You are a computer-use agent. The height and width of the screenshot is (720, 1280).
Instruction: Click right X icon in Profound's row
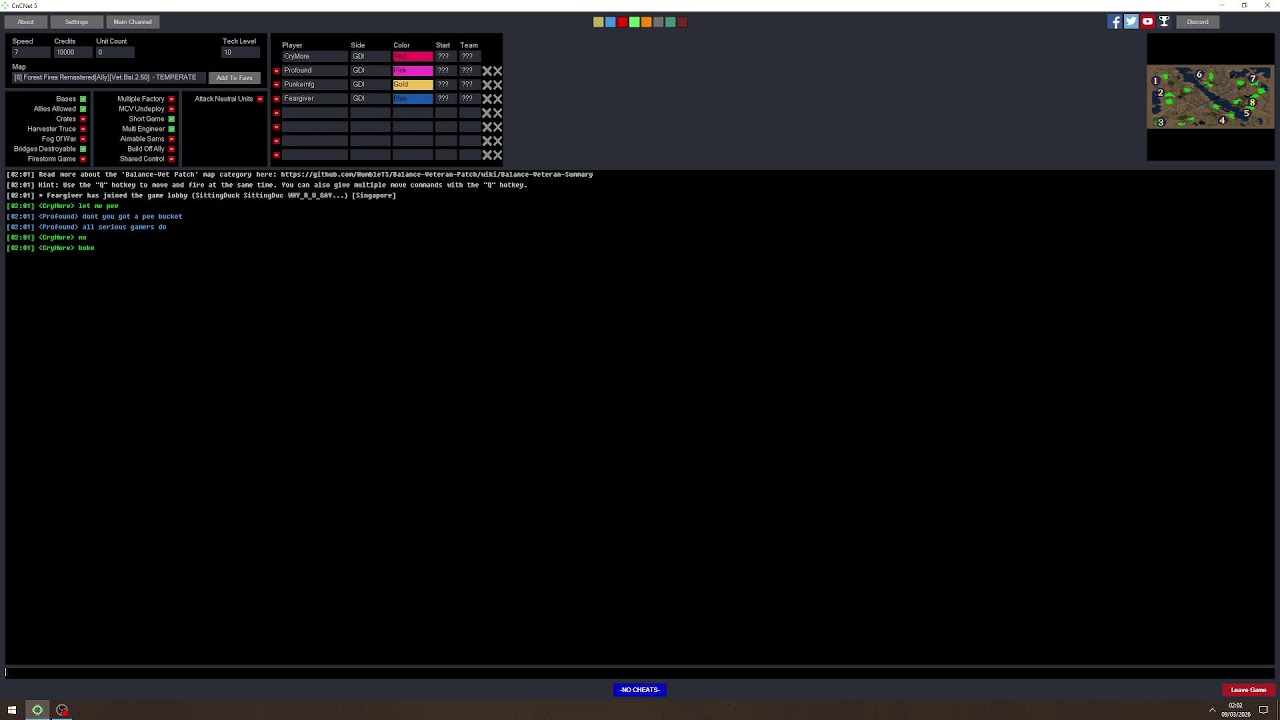497,71
